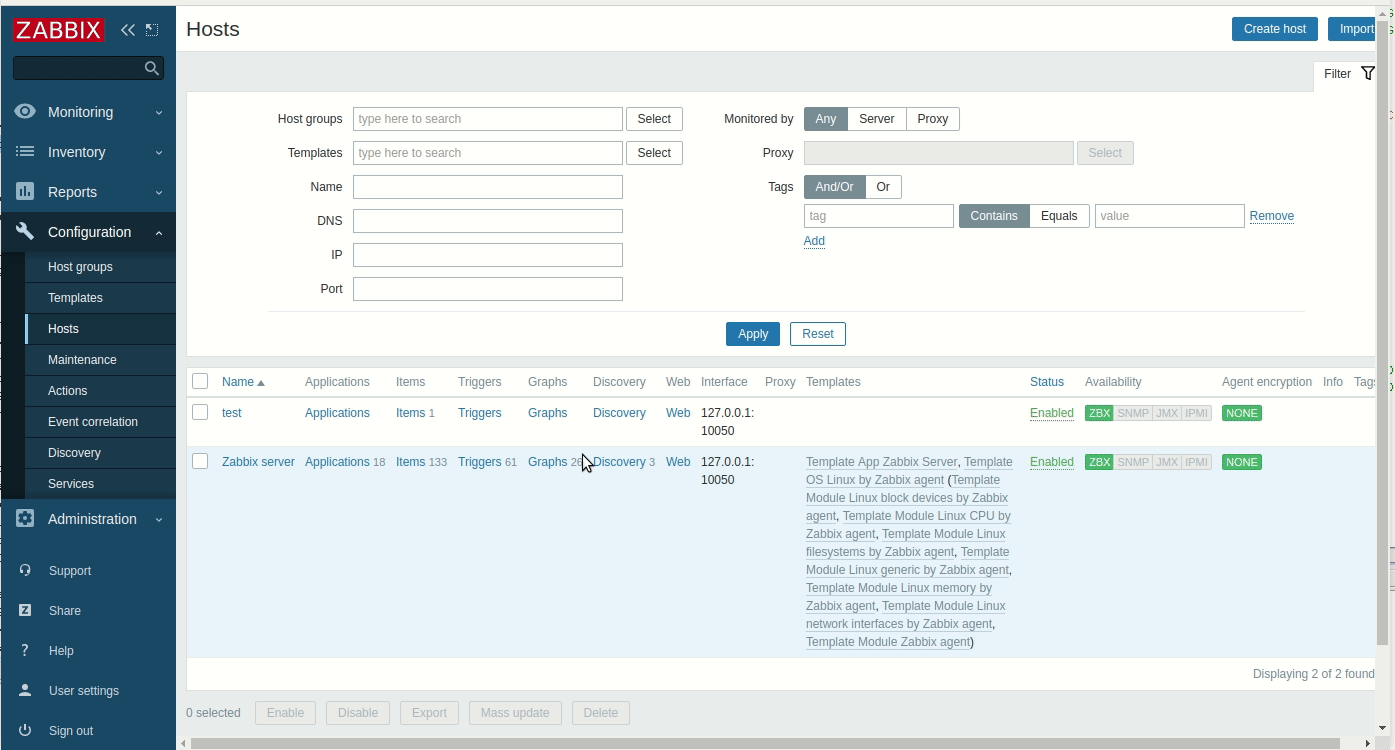Image resolution: width=1395 pixels, height=750 pixels.
Task: Focus the tag name input field
Action: [879, 216]
